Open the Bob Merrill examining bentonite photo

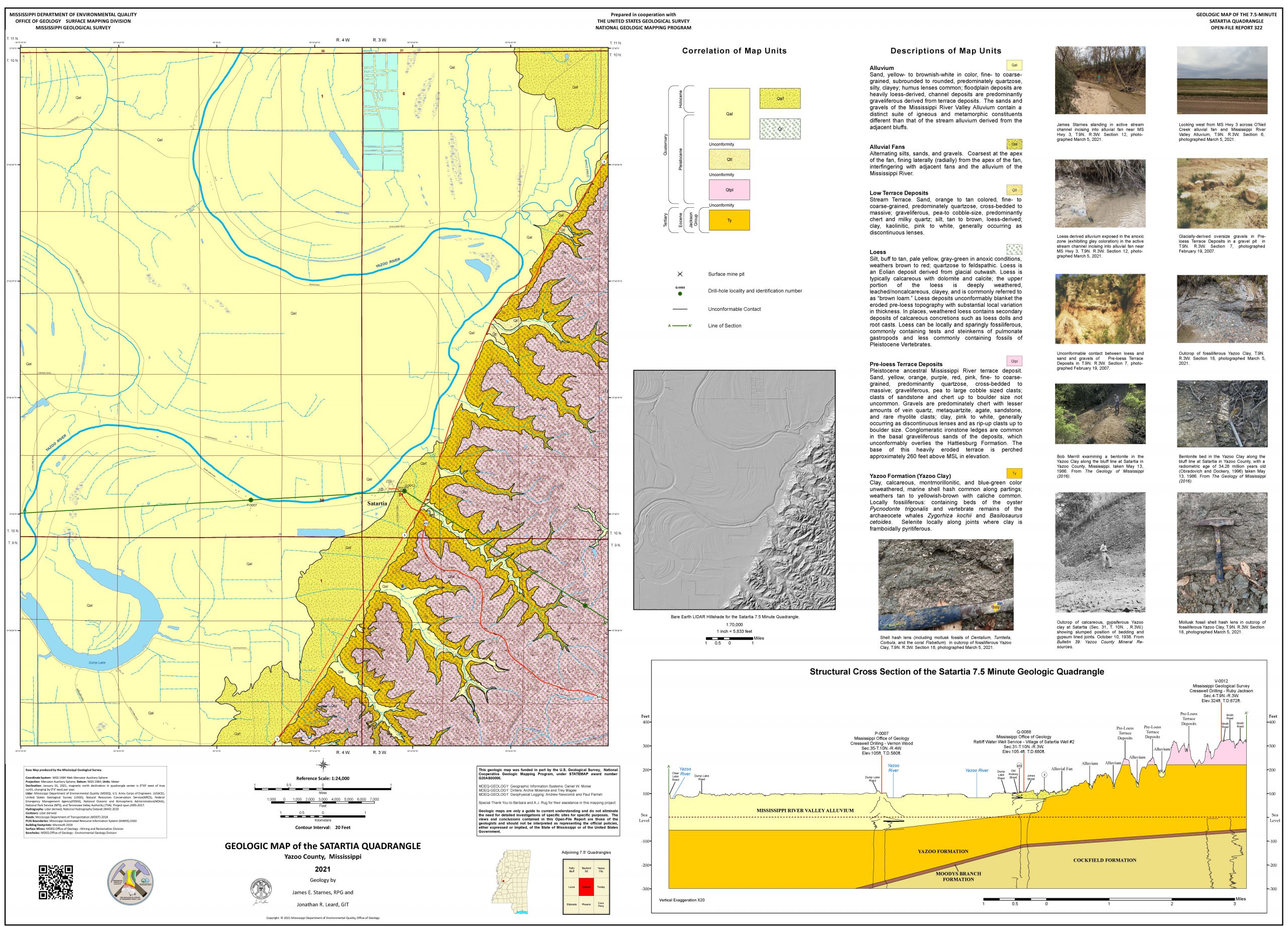pyautogui.click(x=1100, y=414)
